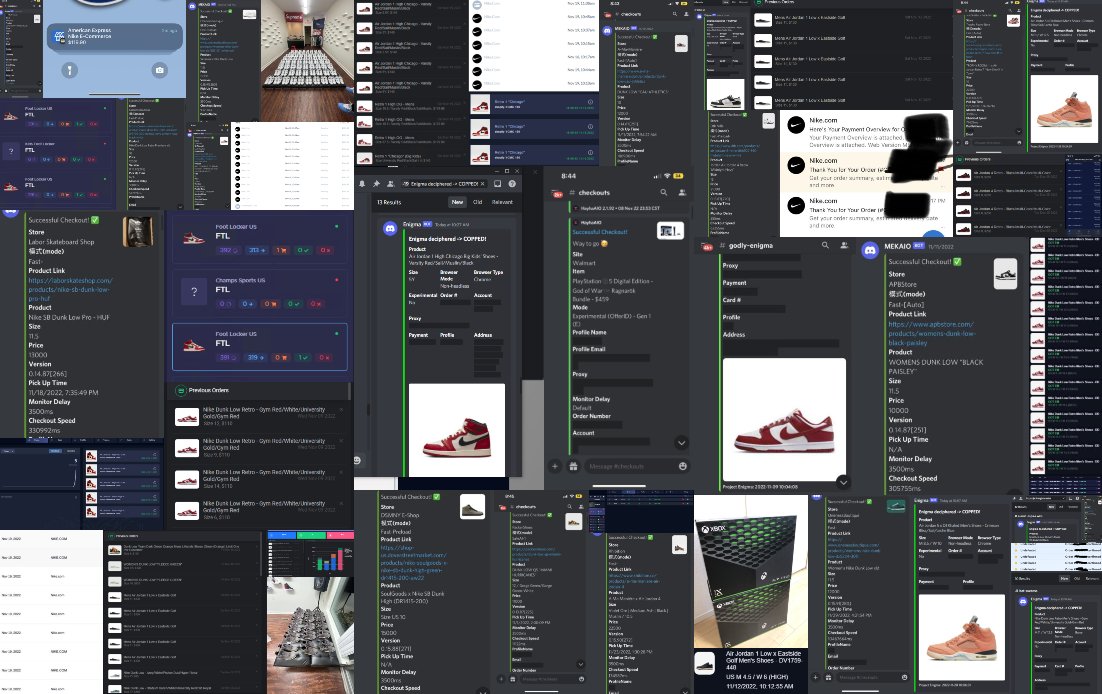Jump to latest messages in godly-enigma
Image resolution: width=1102 pixels, height=694 pixels.
pos(843,482)
